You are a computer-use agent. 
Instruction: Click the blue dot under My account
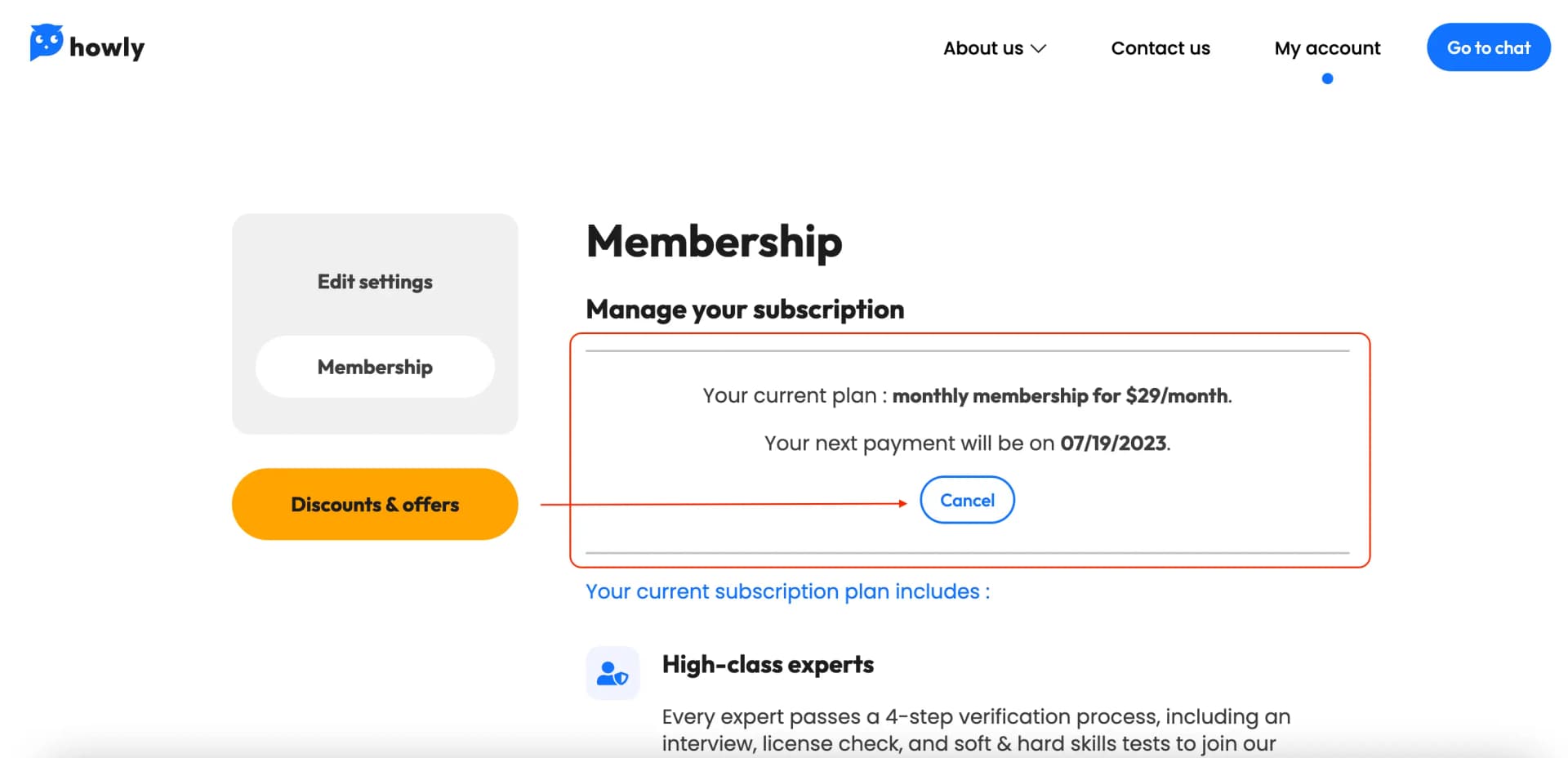pos(1327,79)
